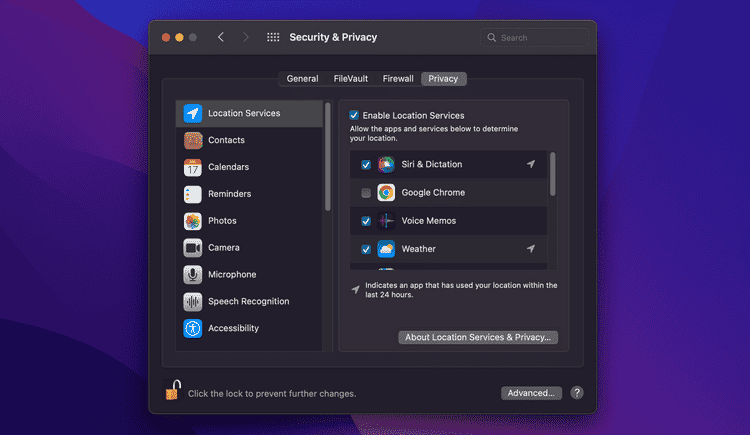Click the Contacts icon in the sidebar

pos(193,140)
